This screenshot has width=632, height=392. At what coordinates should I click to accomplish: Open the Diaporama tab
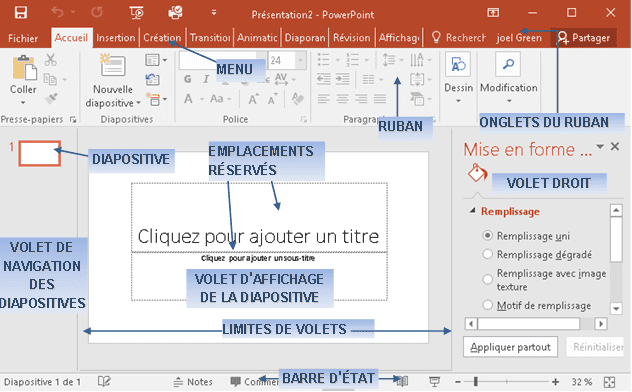305,38
